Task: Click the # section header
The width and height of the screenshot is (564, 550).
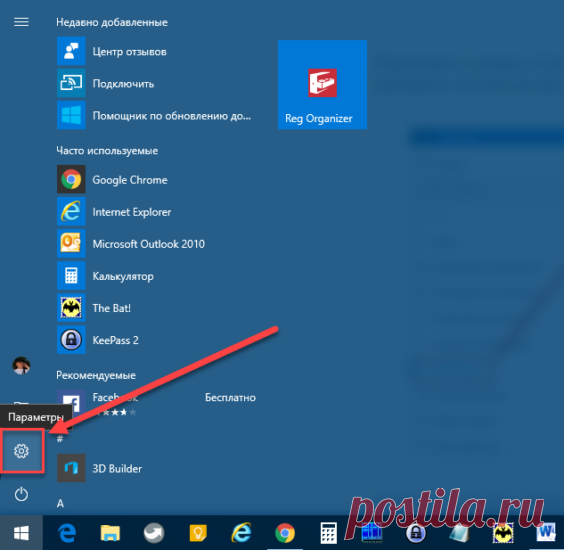Action: click(60, 438)
